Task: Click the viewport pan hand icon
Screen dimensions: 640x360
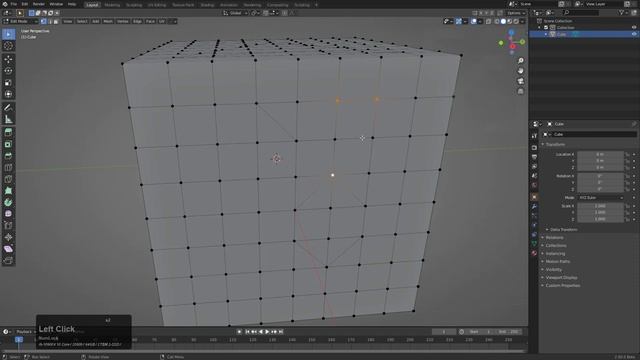Action: [520, 71]
